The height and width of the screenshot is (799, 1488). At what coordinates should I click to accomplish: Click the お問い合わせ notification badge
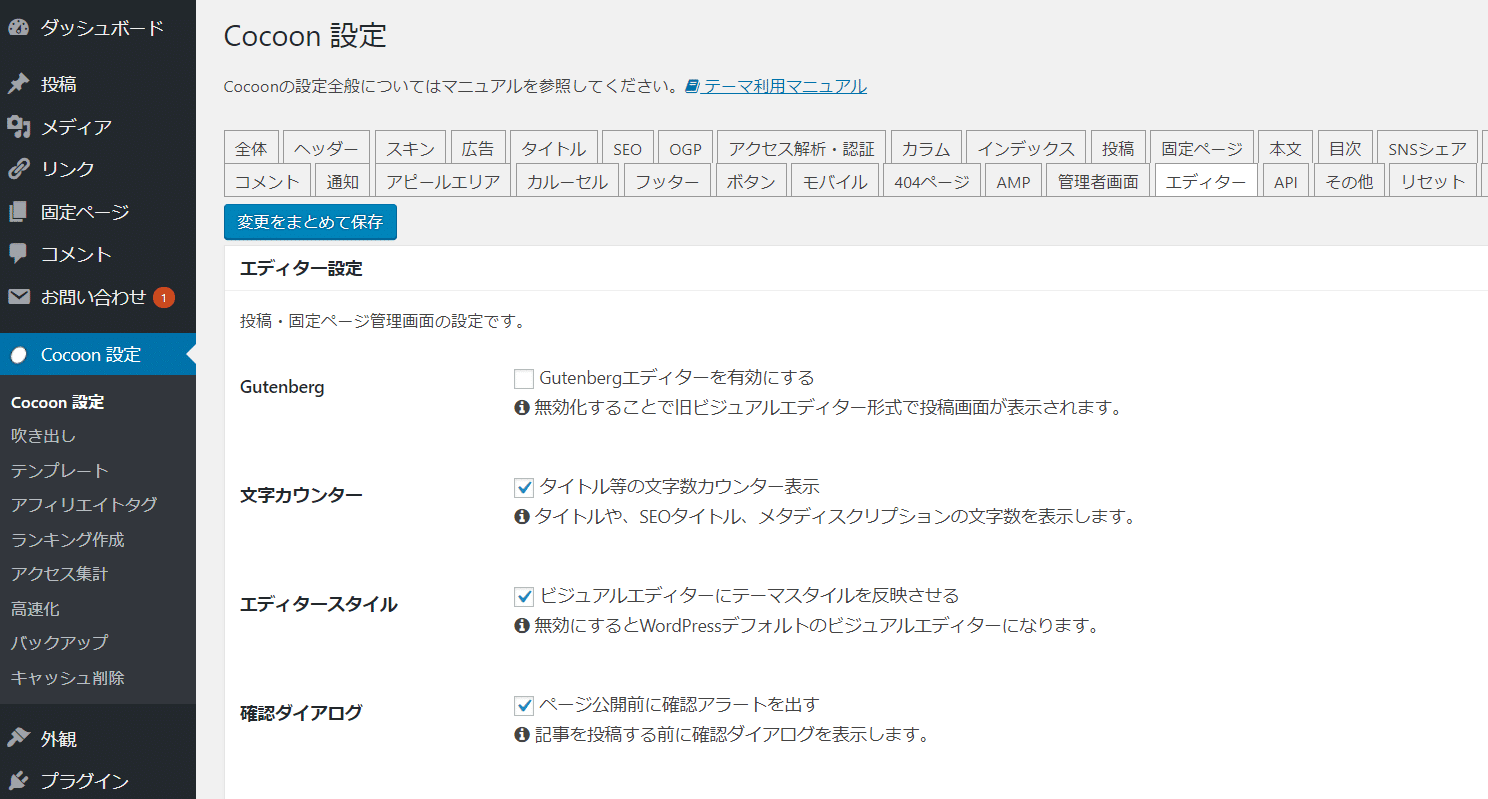[x=164, y=297]
